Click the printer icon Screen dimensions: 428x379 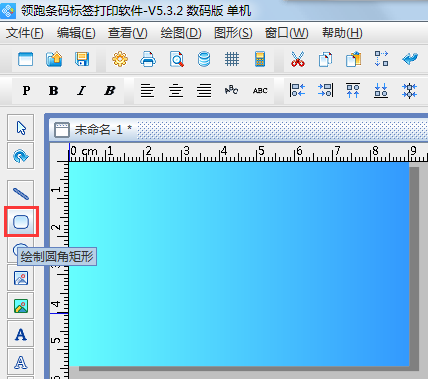148,59
